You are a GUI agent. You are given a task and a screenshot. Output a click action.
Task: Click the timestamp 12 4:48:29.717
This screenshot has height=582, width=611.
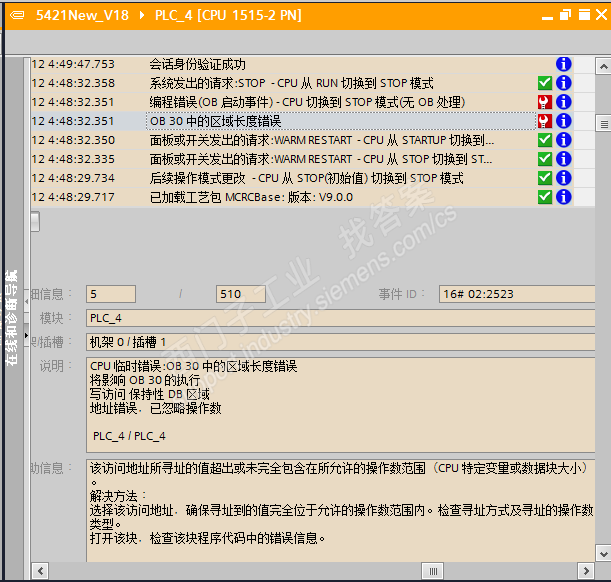click(x=73, y=197)
